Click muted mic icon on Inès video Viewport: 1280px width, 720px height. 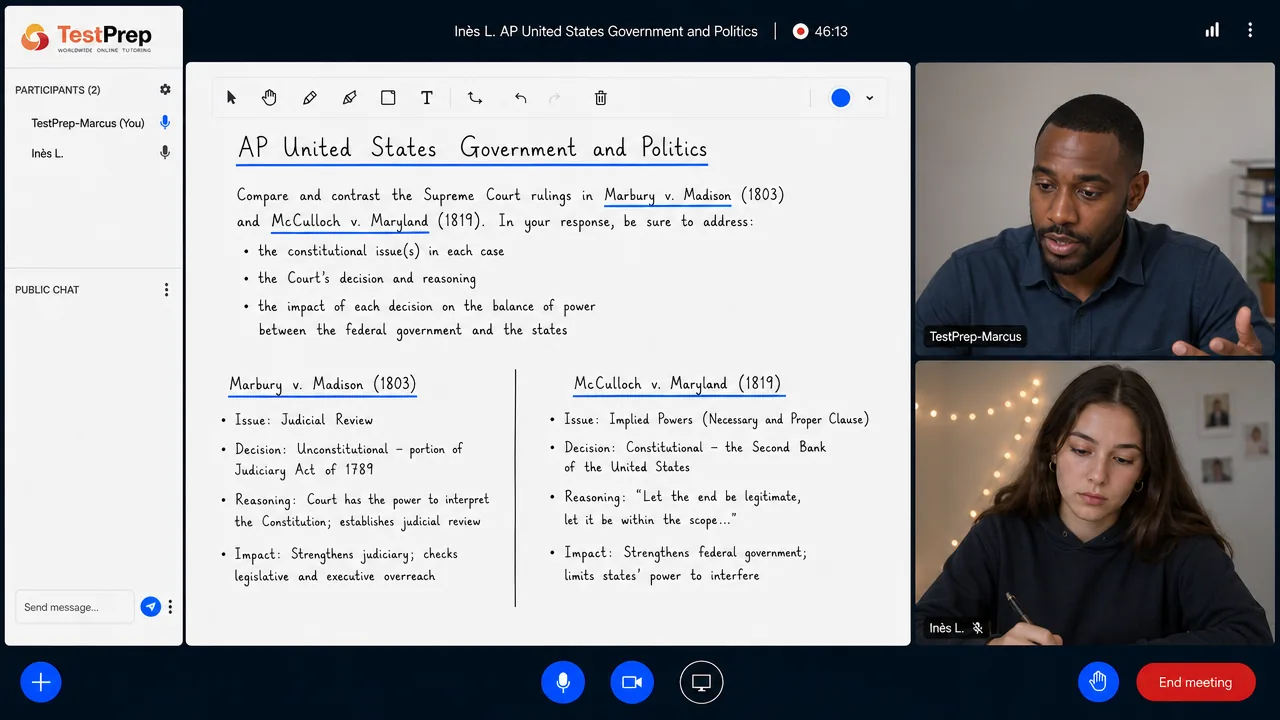coord(978,628)
